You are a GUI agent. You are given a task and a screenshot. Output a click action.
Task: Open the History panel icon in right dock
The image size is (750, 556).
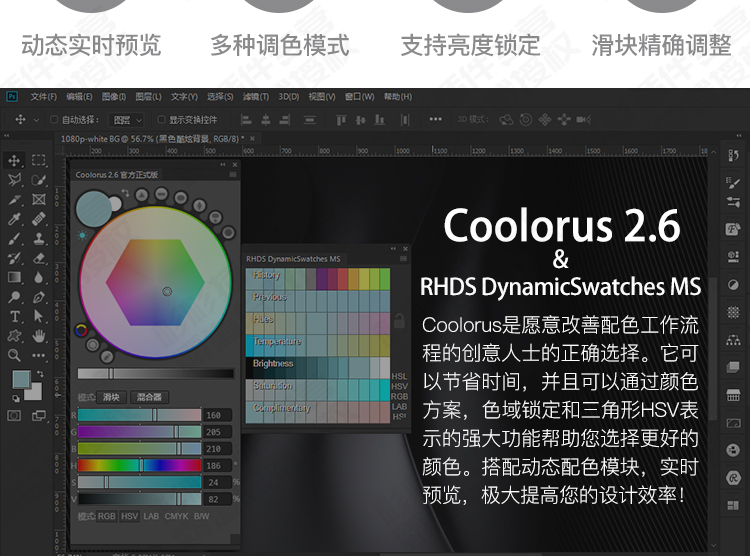(x=733, y=156)
